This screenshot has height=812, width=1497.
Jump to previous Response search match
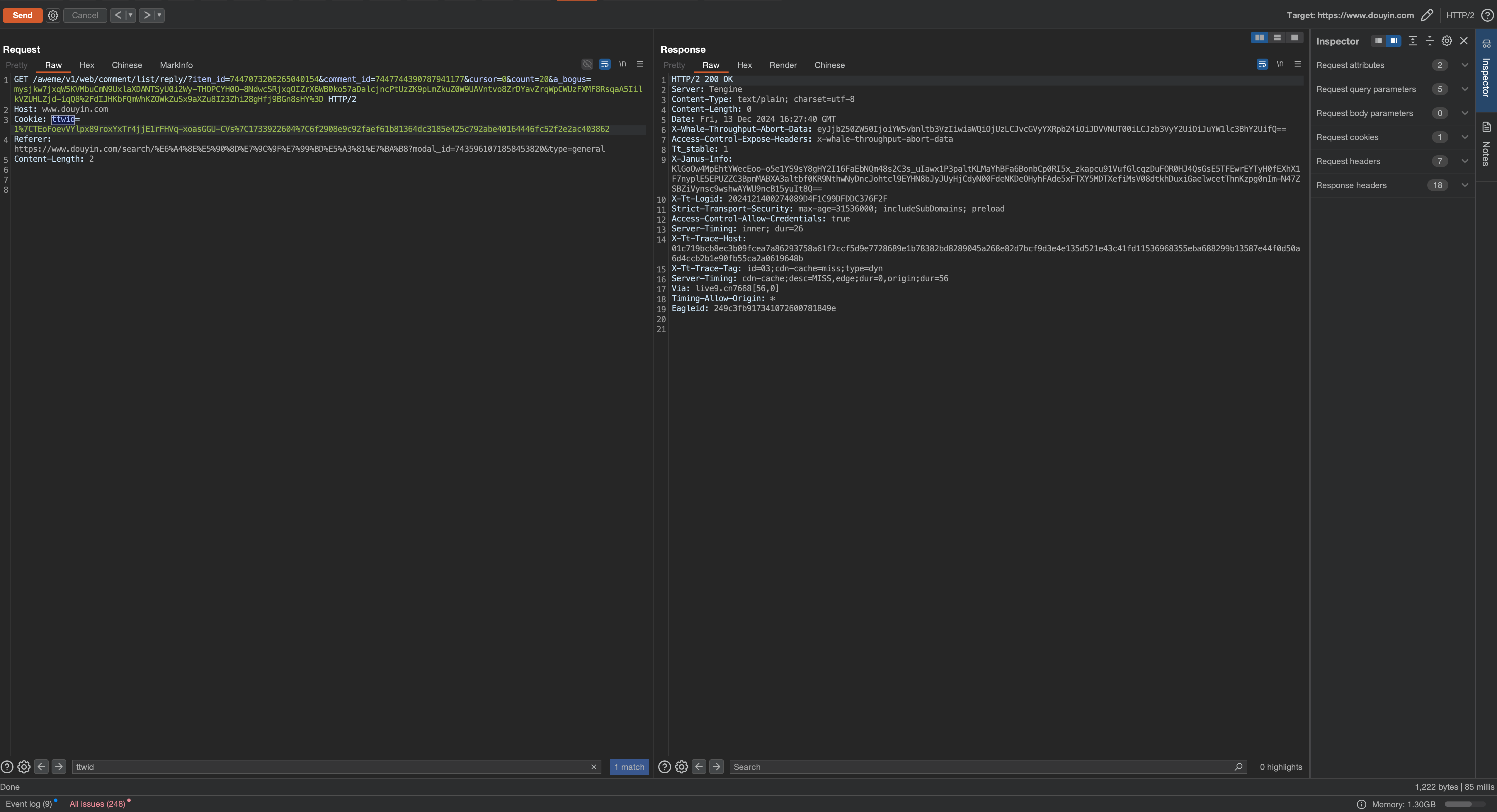(x=699, y=767)
